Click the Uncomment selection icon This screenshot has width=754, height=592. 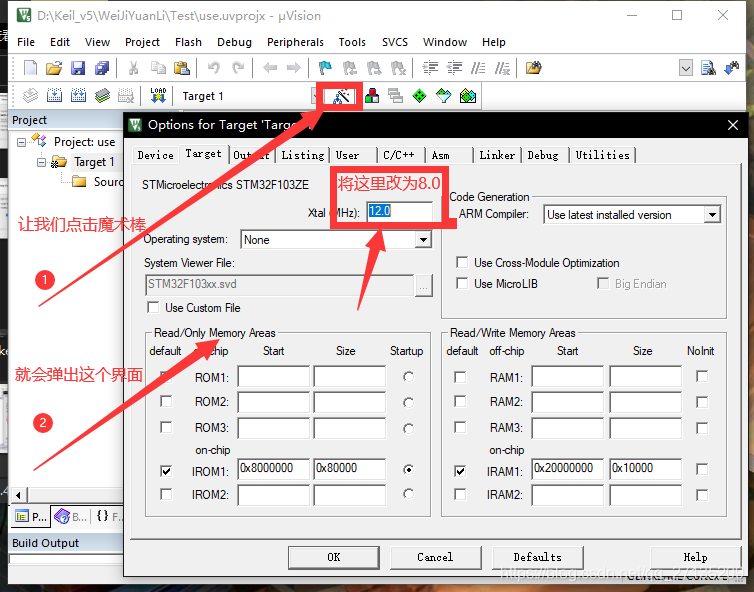click(x=502, y=68)
